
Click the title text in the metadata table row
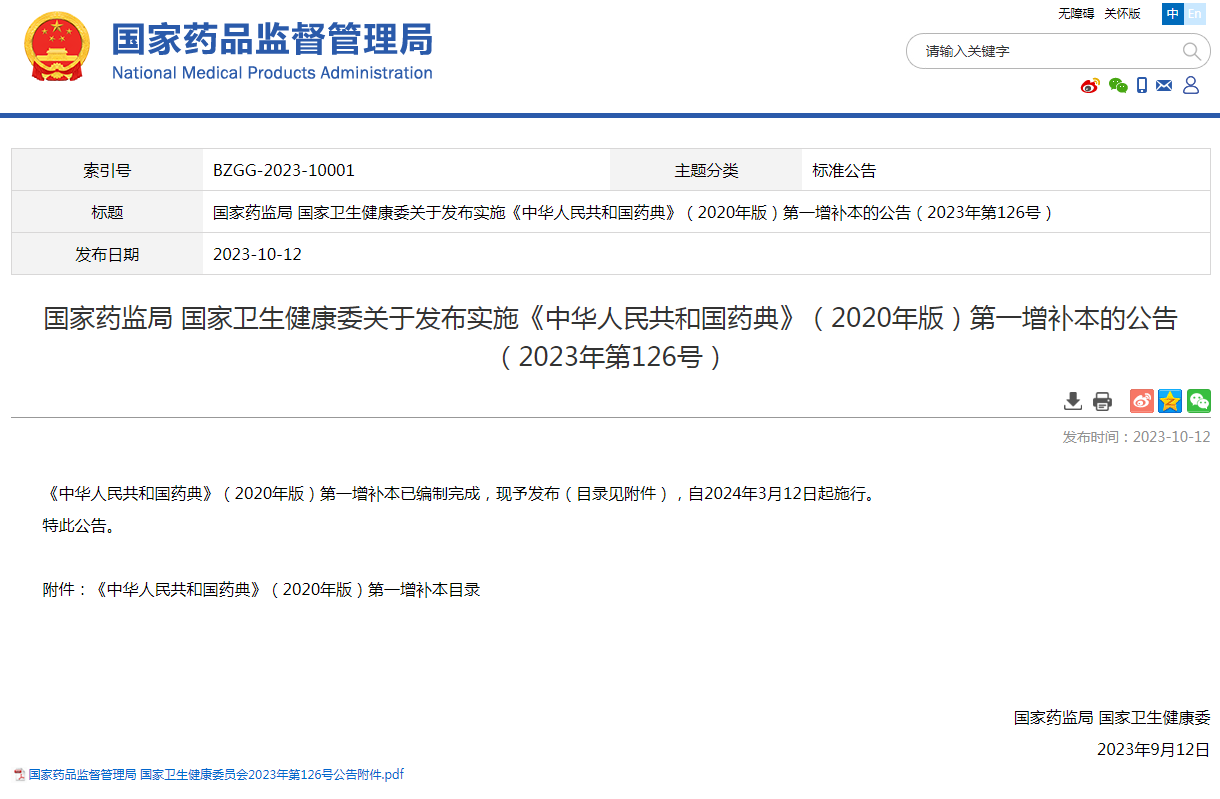(x=634, y=212)
